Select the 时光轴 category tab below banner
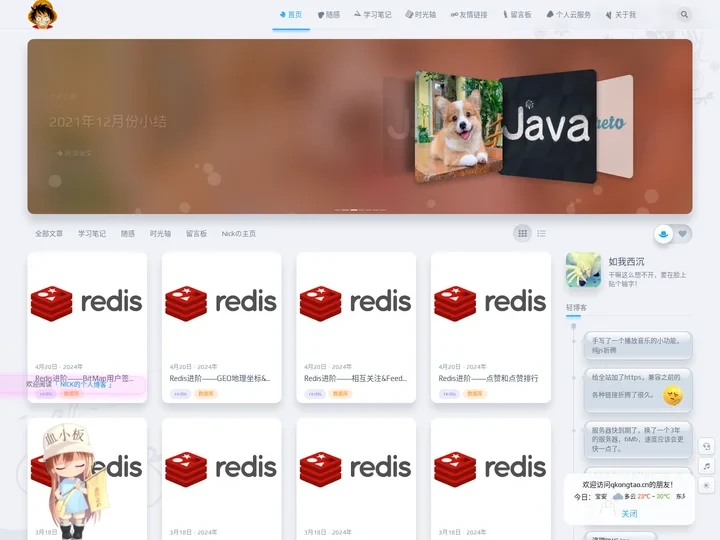 pyautogui.click(x=160, y=233)
